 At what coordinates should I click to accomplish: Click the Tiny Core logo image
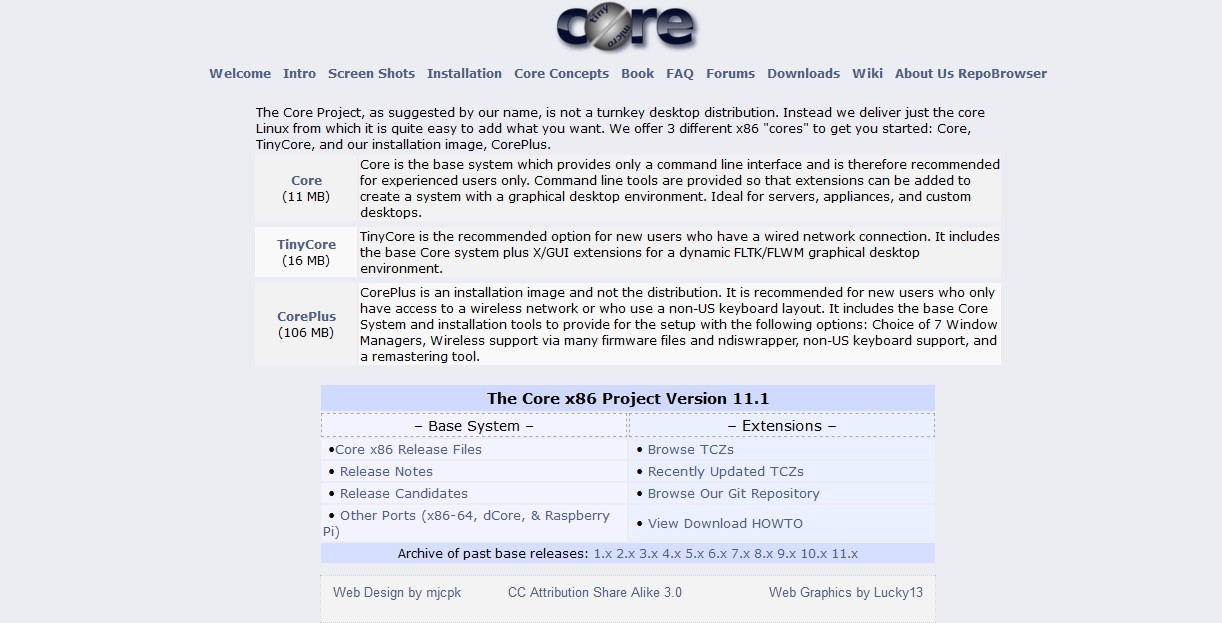626,27
